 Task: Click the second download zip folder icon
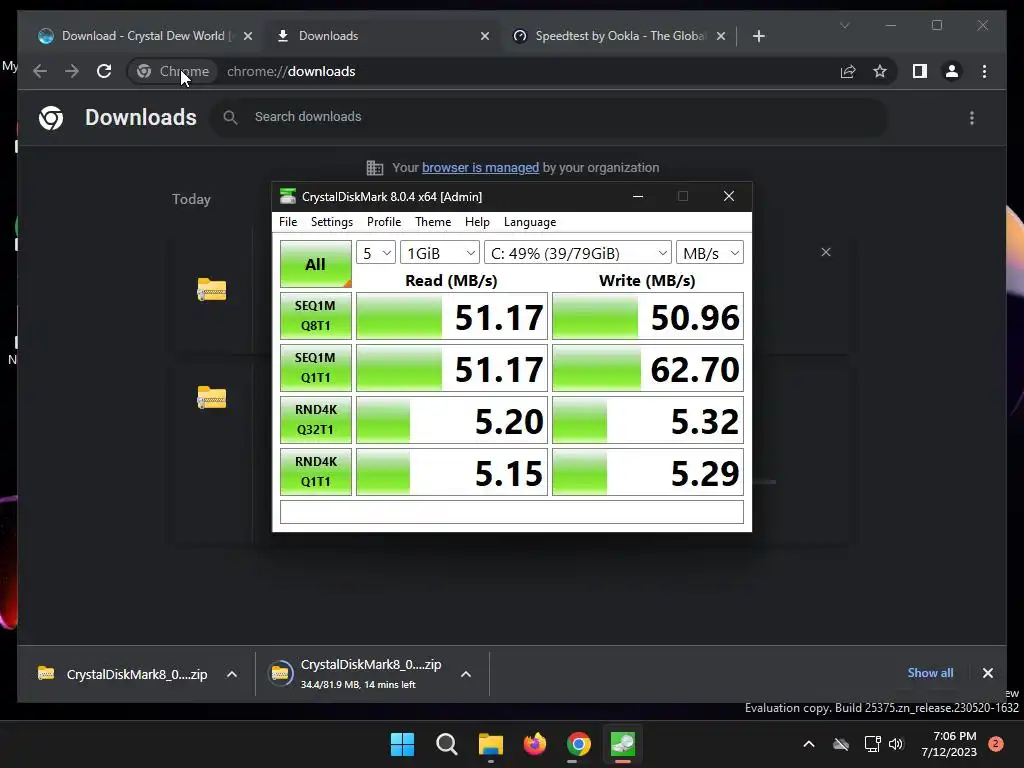coord(212,397)
